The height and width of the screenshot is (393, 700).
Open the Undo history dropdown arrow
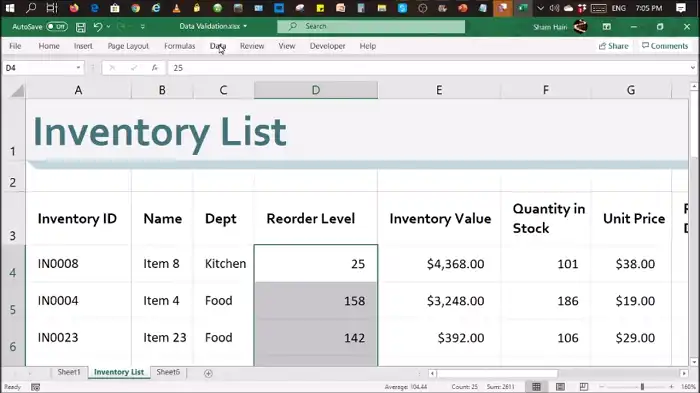coord(108,27)
